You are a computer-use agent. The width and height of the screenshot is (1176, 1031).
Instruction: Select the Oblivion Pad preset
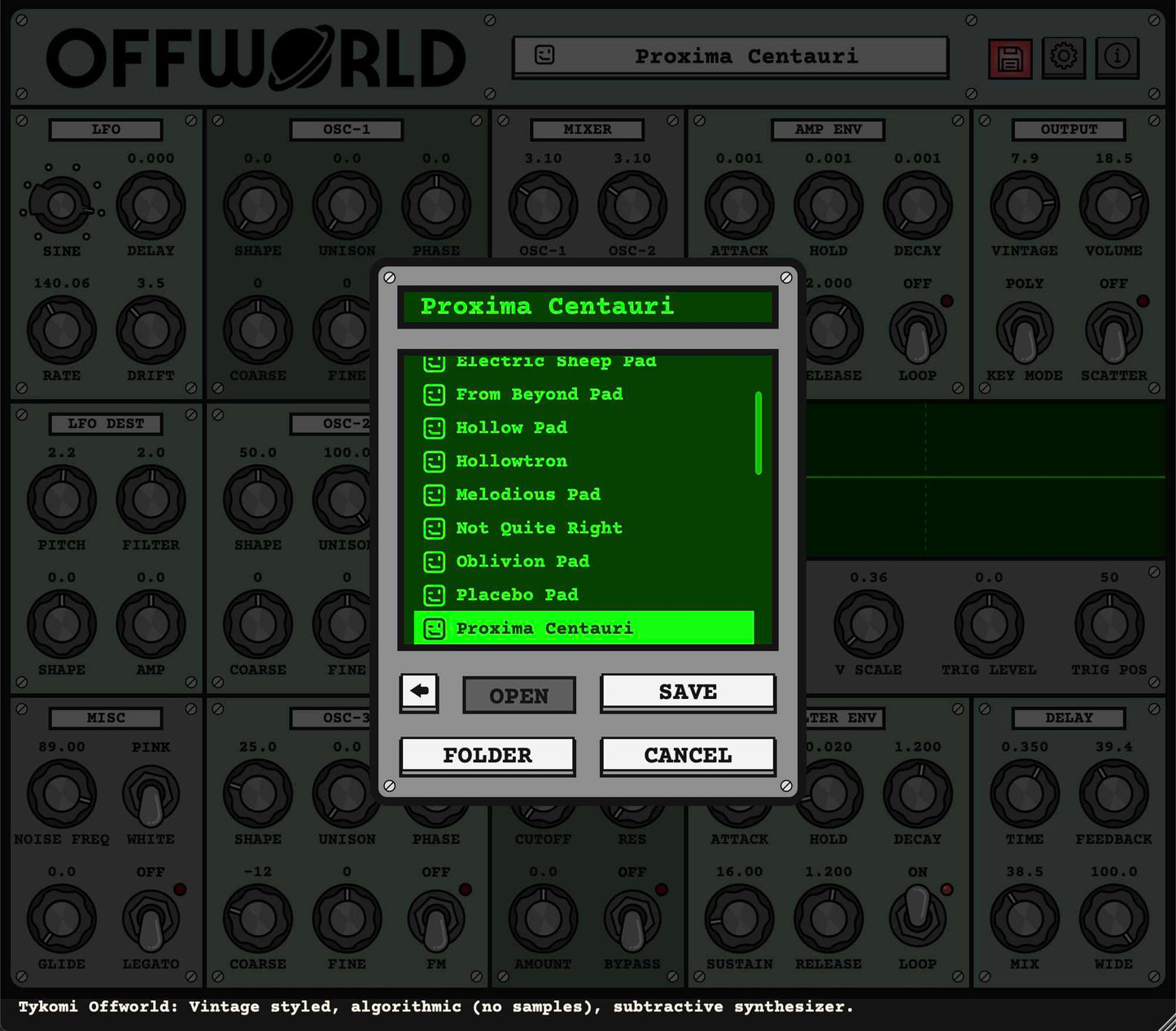[584, 561]
